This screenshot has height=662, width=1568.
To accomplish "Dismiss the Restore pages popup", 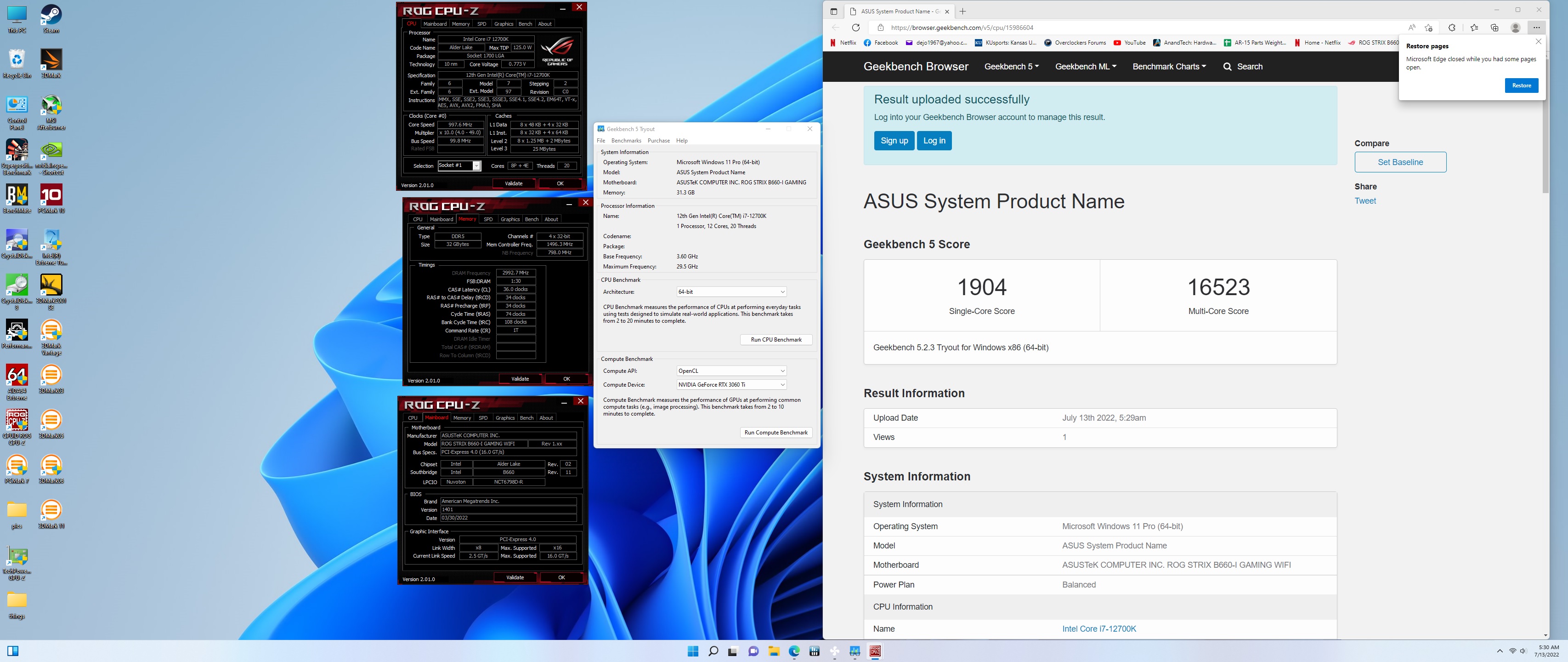I will (x=1538, y=42).
